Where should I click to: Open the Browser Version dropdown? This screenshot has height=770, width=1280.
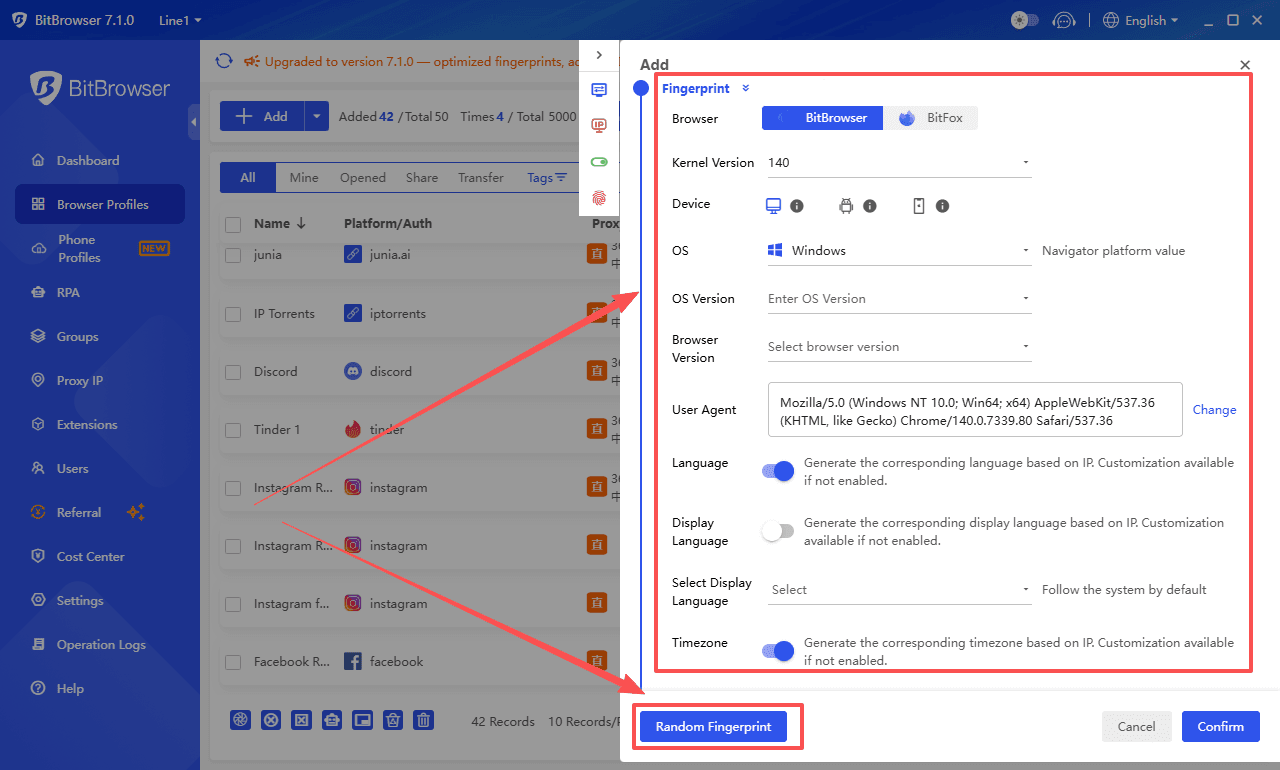point(1024,347)
